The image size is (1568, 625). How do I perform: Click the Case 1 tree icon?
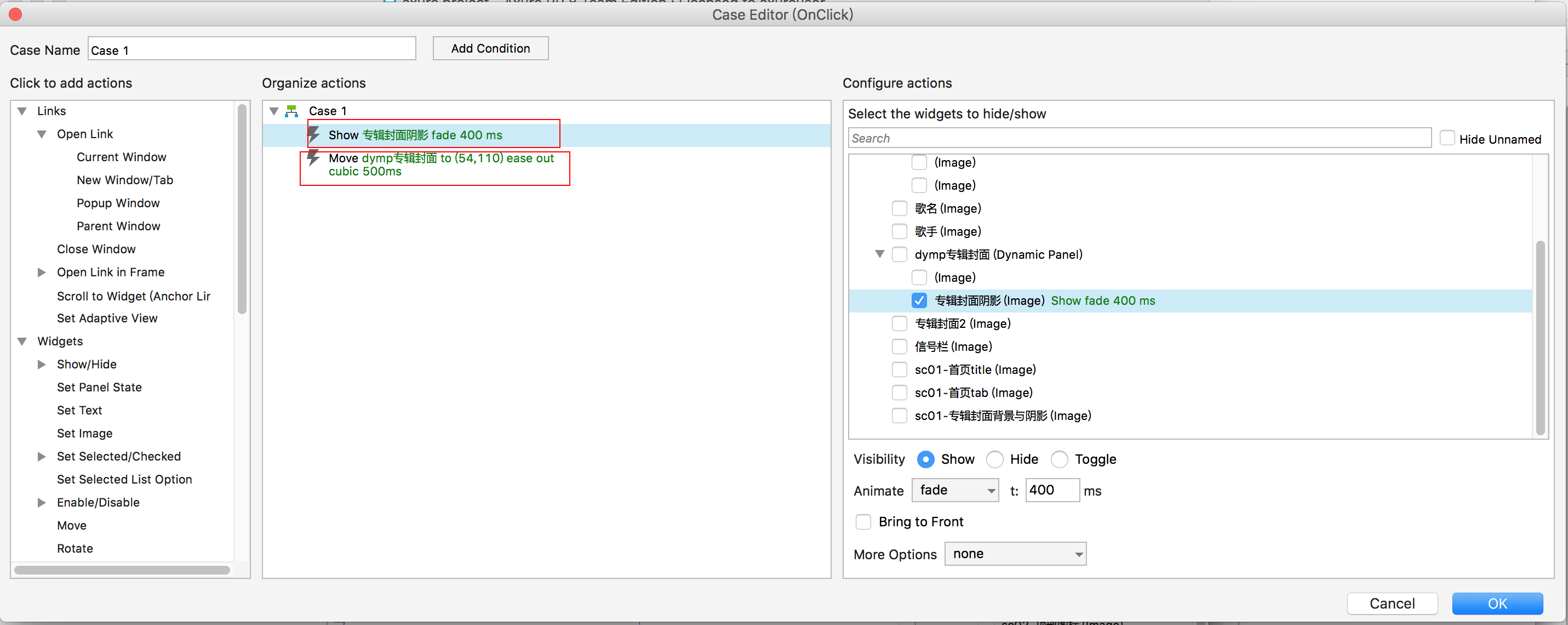291,111
